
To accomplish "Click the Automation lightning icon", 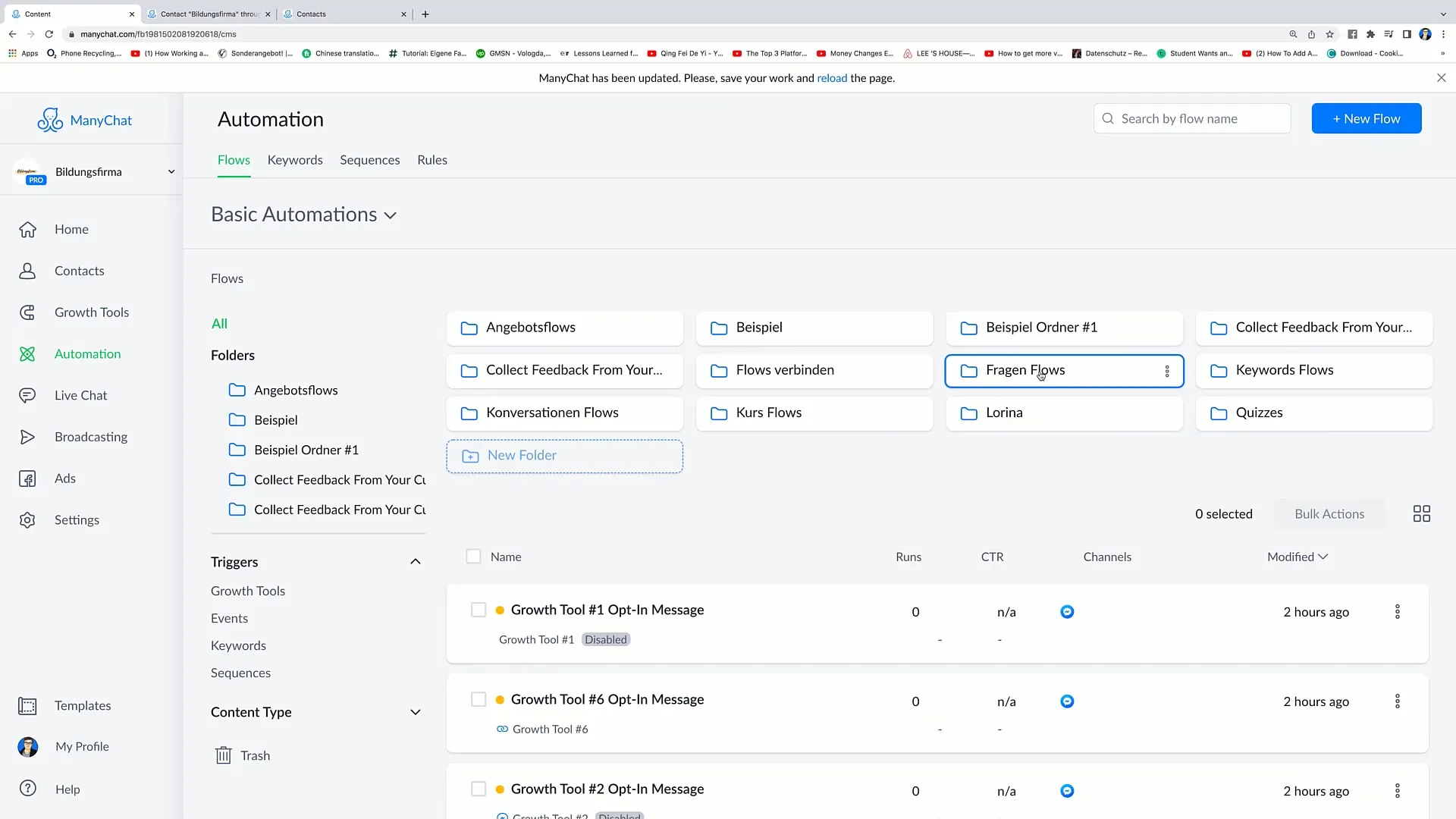I will 27,353.
